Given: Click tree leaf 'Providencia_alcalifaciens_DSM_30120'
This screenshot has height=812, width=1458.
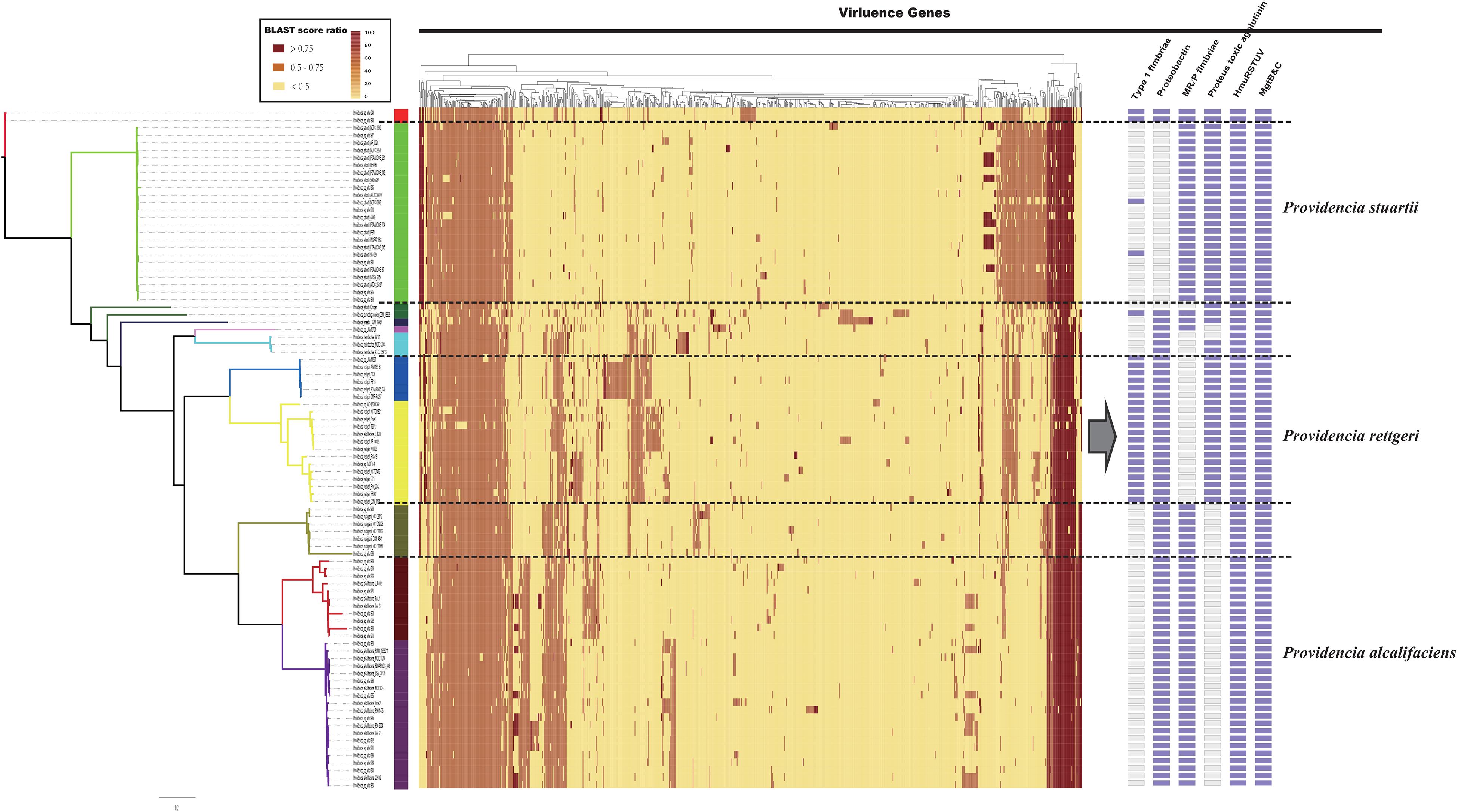Looking at the screenshot, I should pos(370,673).
